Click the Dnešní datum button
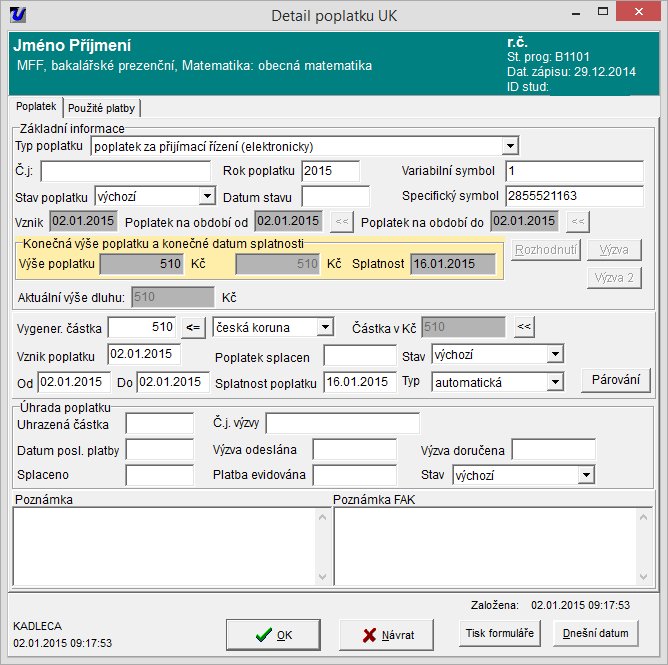Viewport: 668px width, 665px height. tap(596, 633)
